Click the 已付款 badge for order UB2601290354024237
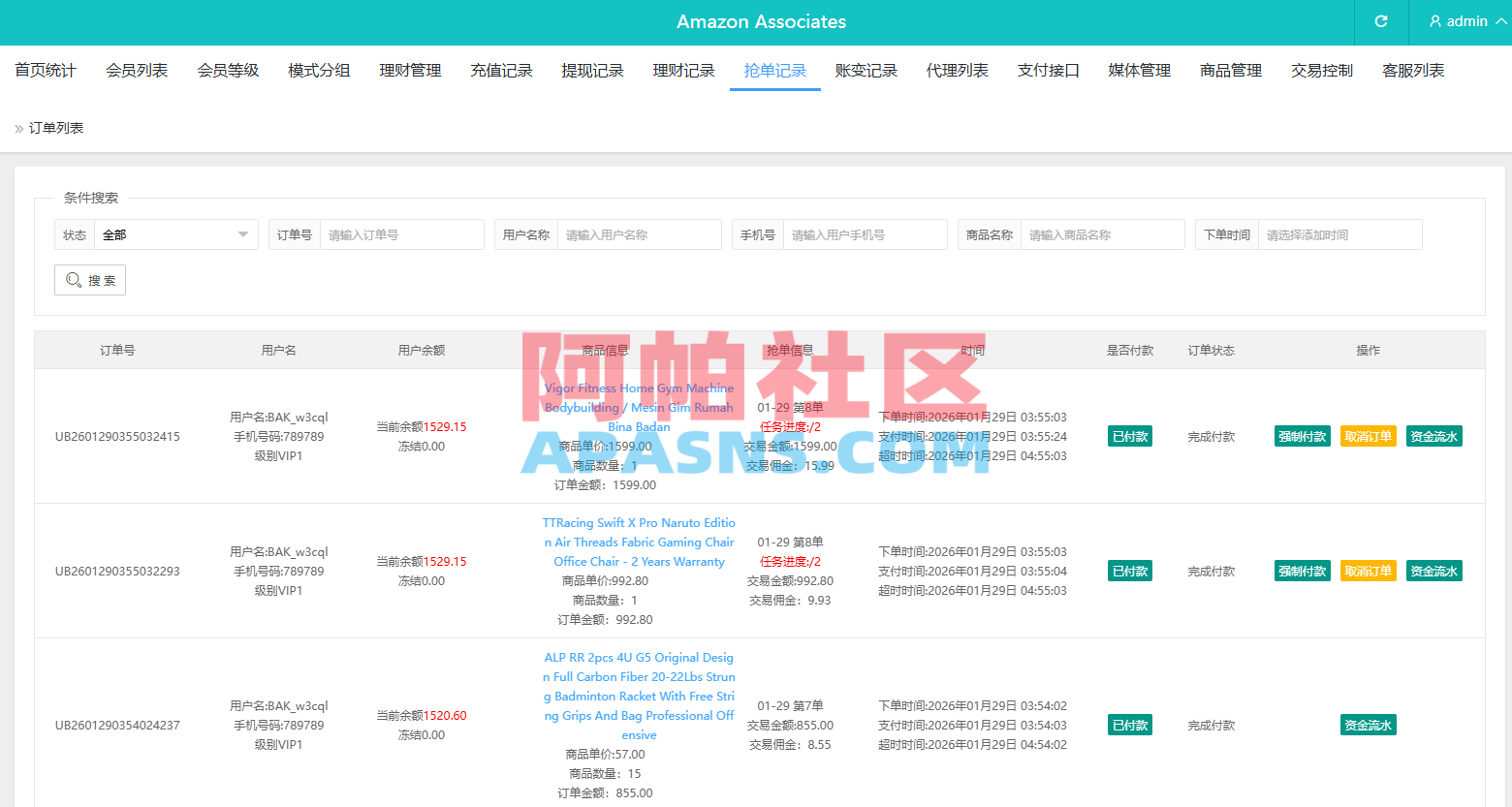The width and height of the screenshot is (1512, 807). pos(1130,725)
